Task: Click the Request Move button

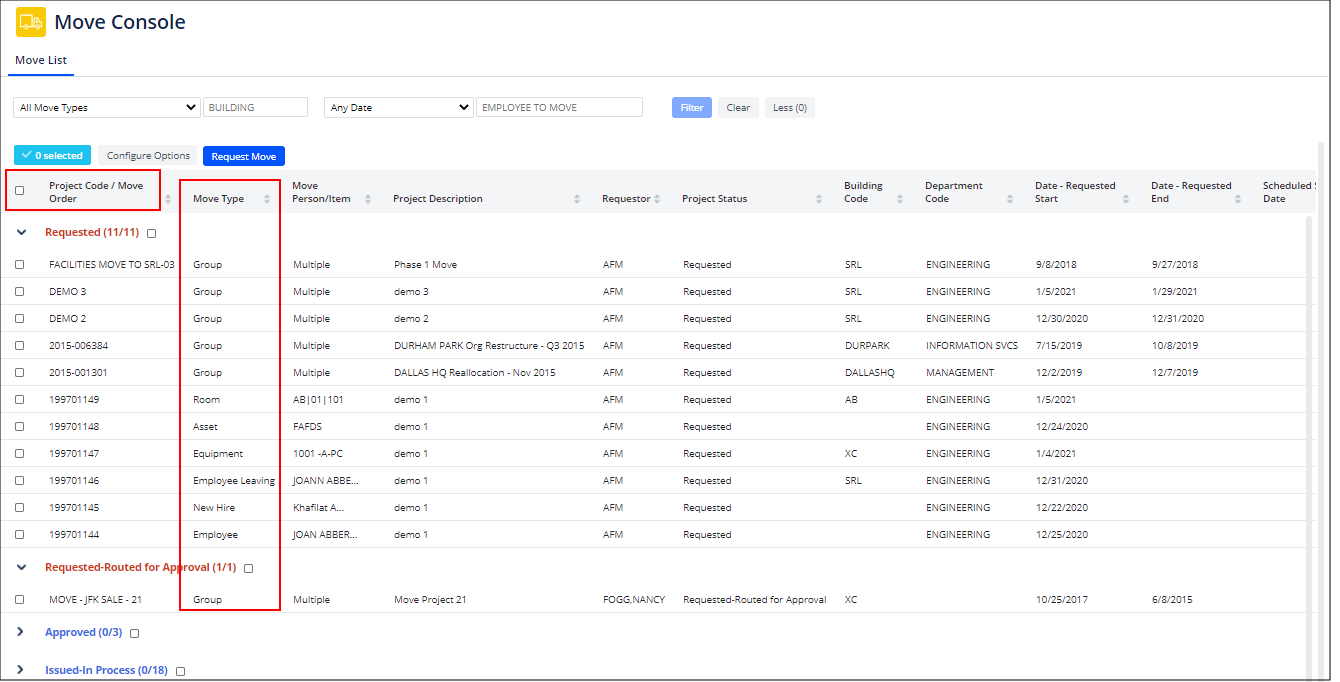Action: (244, 156)
